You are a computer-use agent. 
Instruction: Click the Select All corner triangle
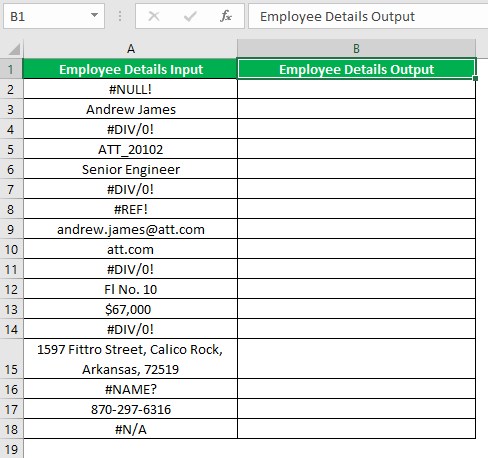14,49
